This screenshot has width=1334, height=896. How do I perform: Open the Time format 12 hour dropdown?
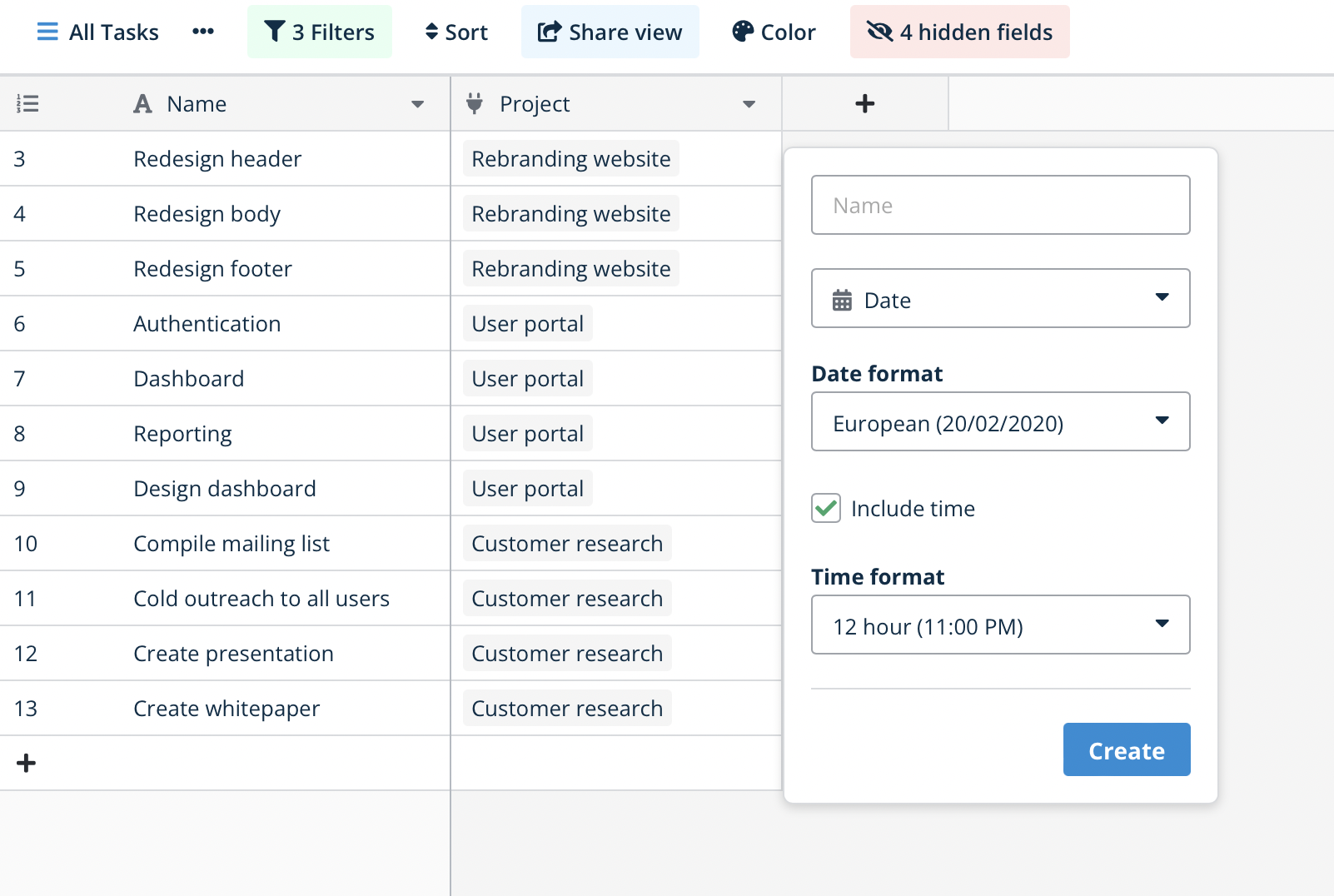click(x=1000, y=625)
